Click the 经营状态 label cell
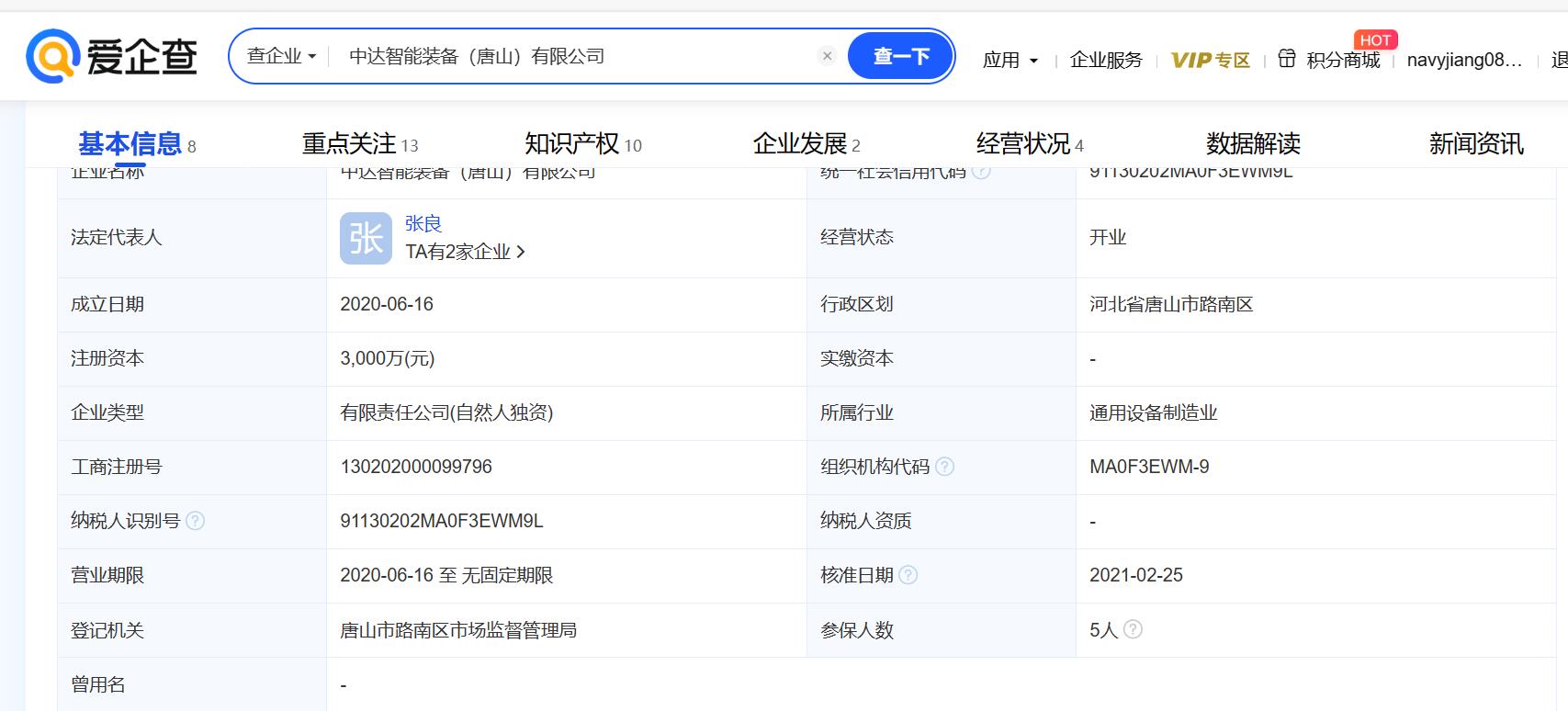 (942, 238)
